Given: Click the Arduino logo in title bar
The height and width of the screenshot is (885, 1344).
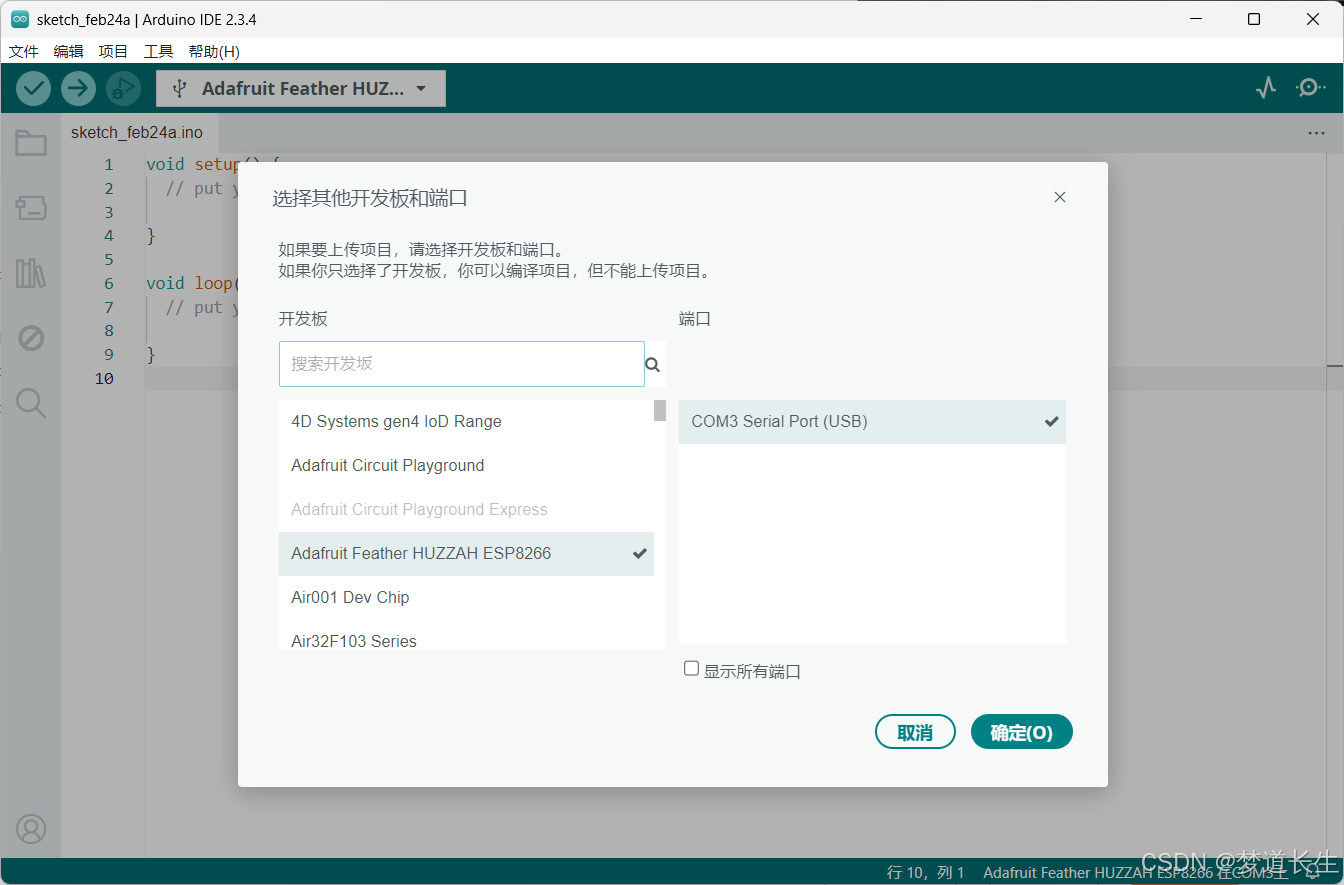Looking at the screenshot, I should (x=19, y=19).
